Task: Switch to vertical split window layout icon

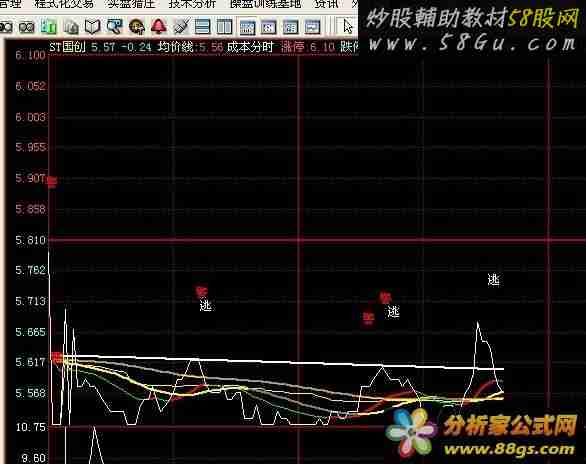Action: point(224,27)
